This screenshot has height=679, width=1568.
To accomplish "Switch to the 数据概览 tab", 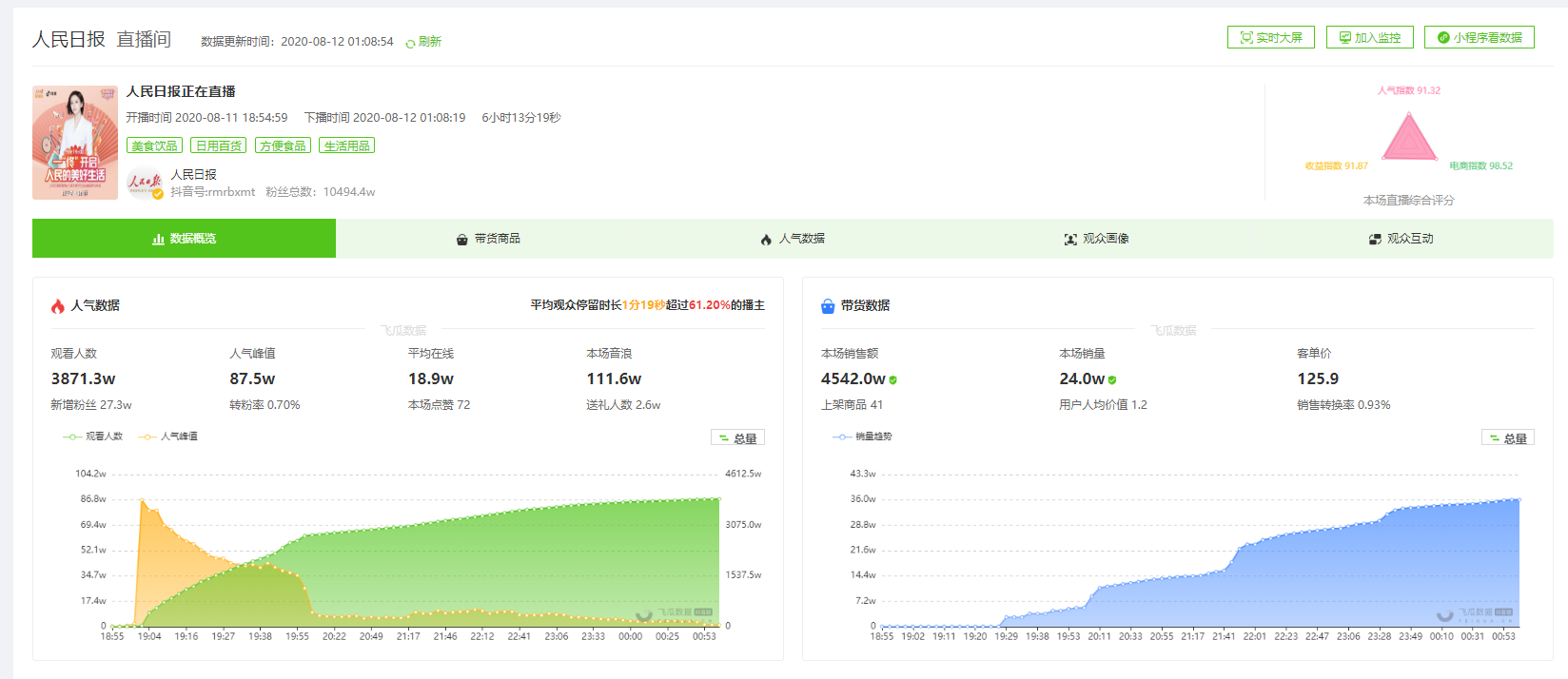I will pos(184,239).
